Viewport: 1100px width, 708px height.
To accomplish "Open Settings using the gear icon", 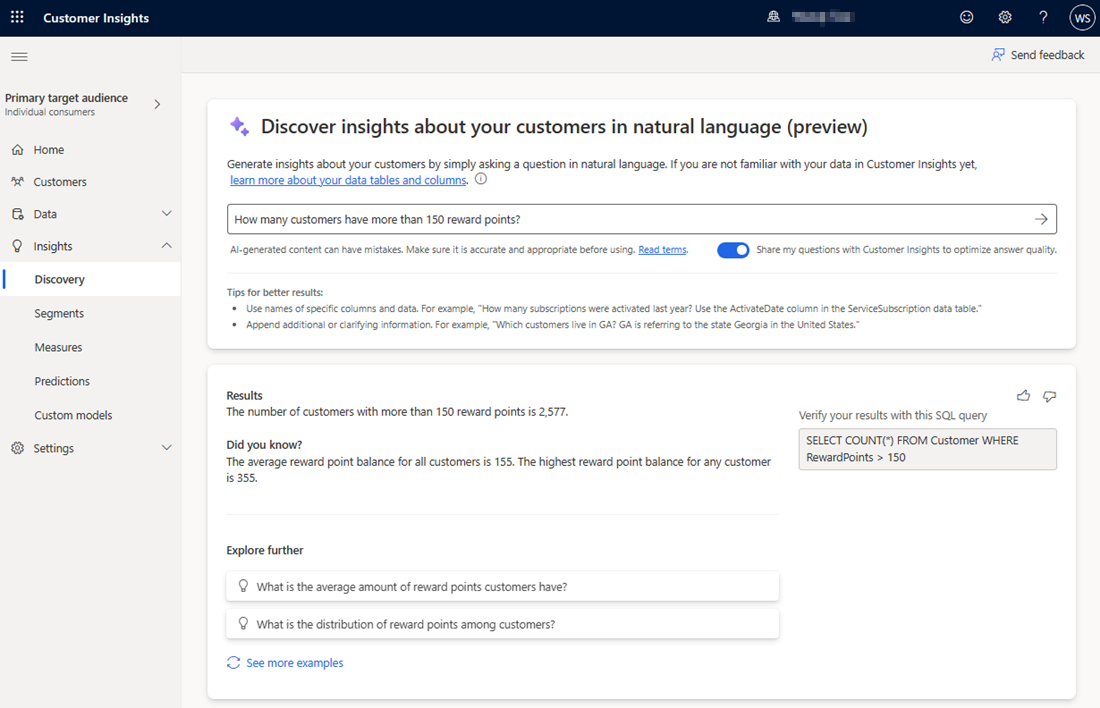I will (x=1005, y=17).
